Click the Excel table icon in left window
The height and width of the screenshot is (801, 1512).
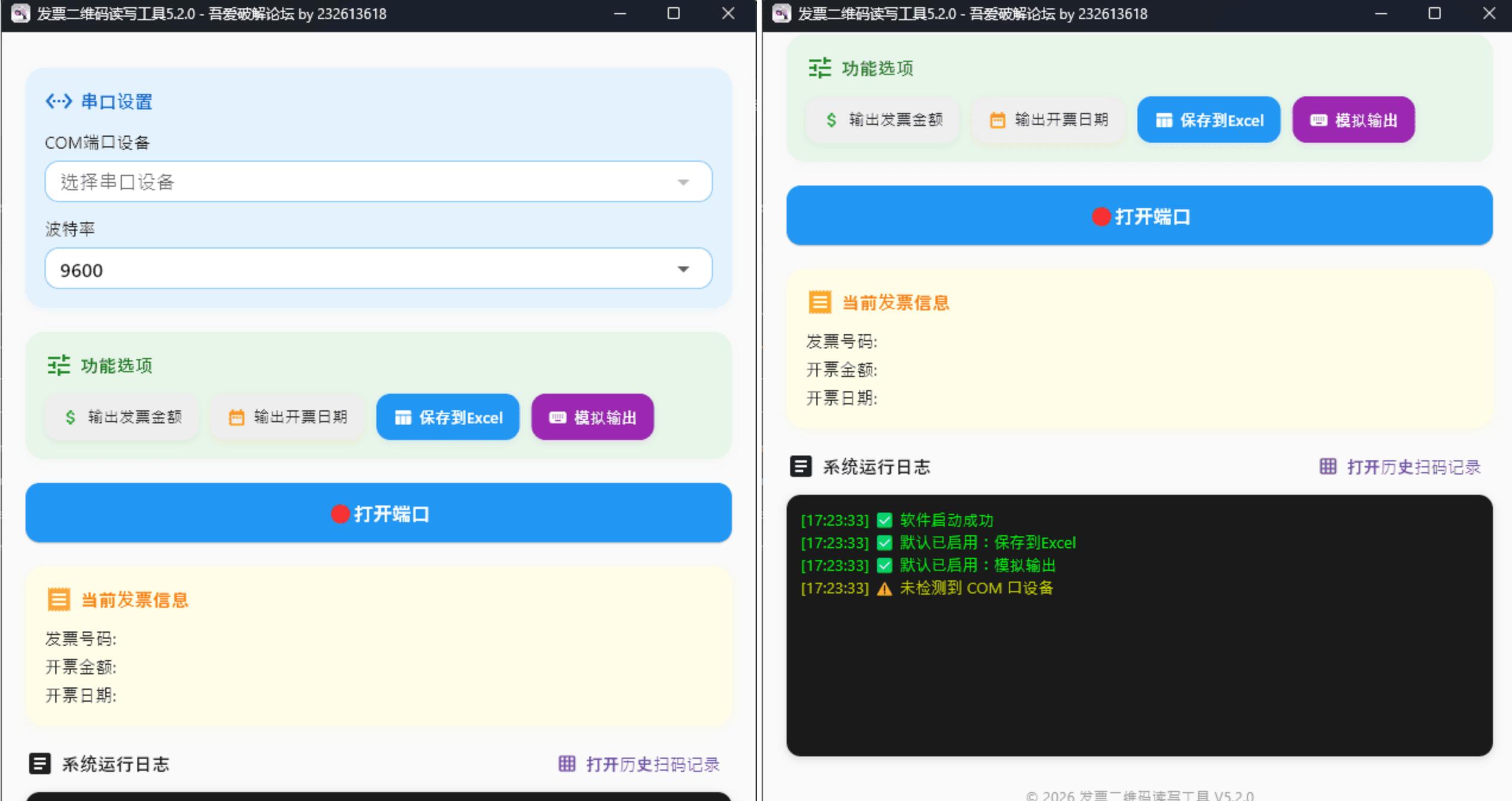point(403,418)
